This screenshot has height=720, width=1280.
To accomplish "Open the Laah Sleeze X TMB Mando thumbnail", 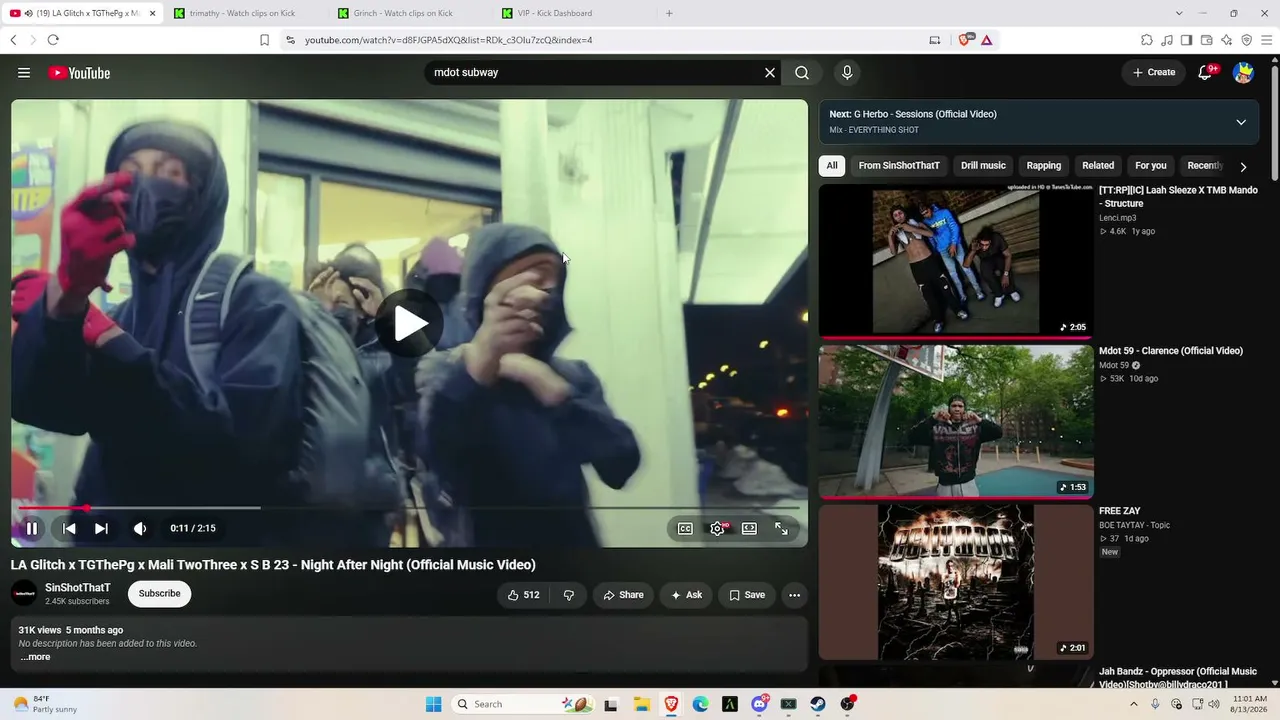I will click(x=956, y=262).
